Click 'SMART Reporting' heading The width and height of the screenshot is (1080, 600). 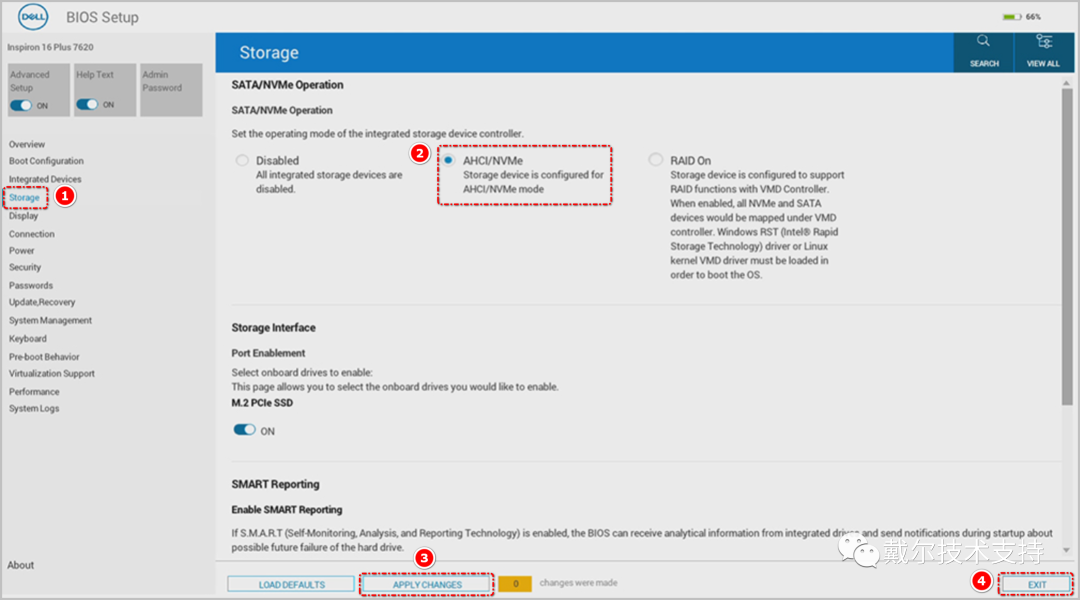[276, 484]
